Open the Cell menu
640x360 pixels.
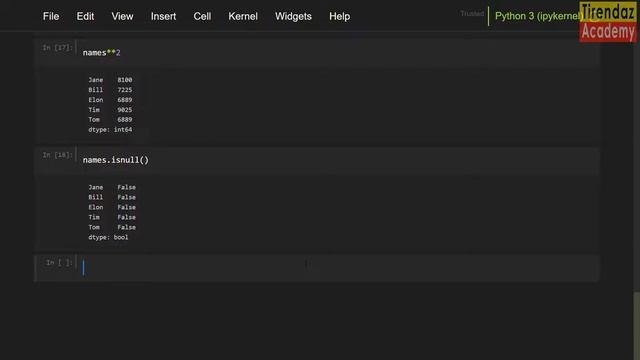(x=202, y=16)
